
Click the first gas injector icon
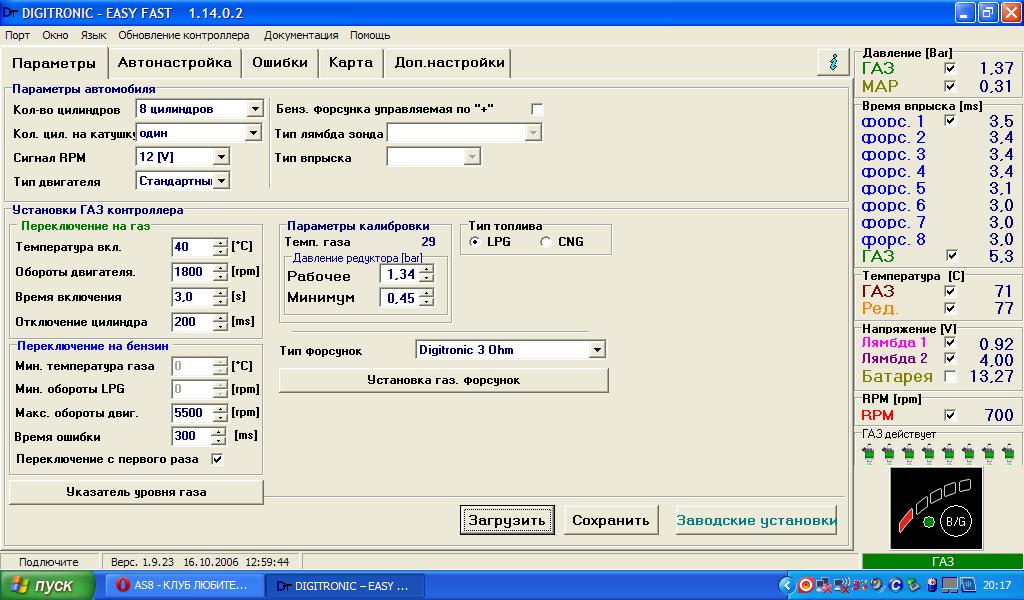coord(868,454)
